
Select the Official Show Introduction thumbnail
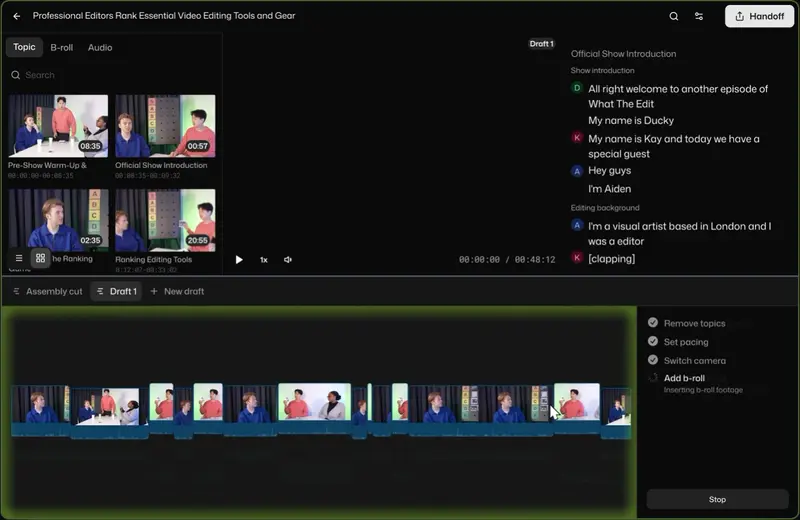(165, 126)
